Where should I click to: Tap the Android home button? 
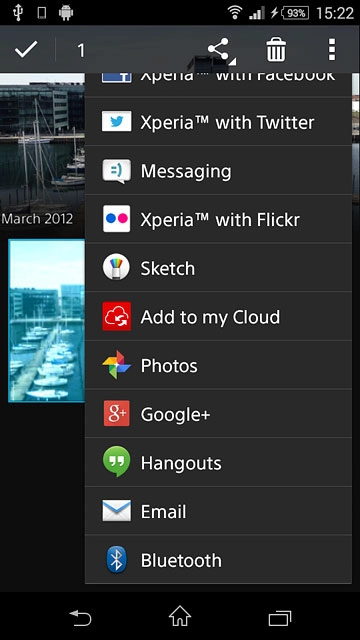point(180,616)
